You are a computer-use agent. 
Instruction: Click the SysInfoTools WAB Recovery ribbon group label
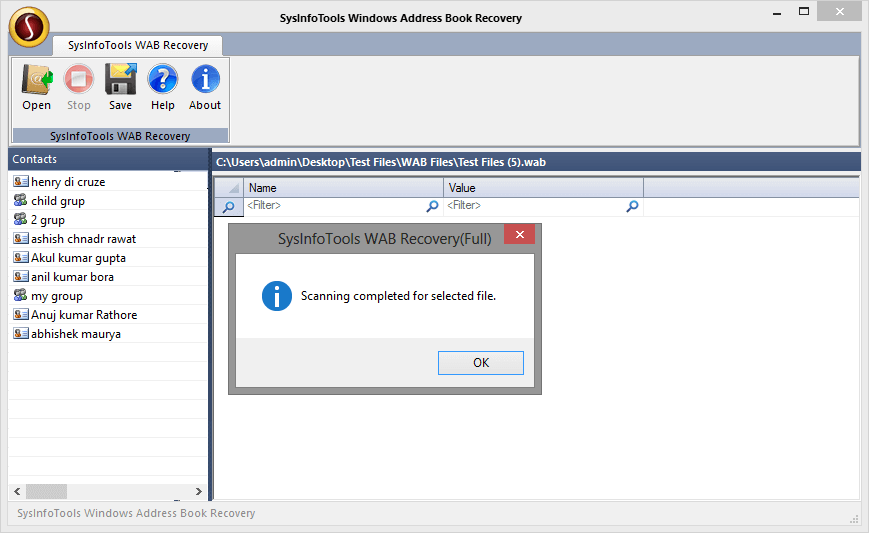coord(120,136)
